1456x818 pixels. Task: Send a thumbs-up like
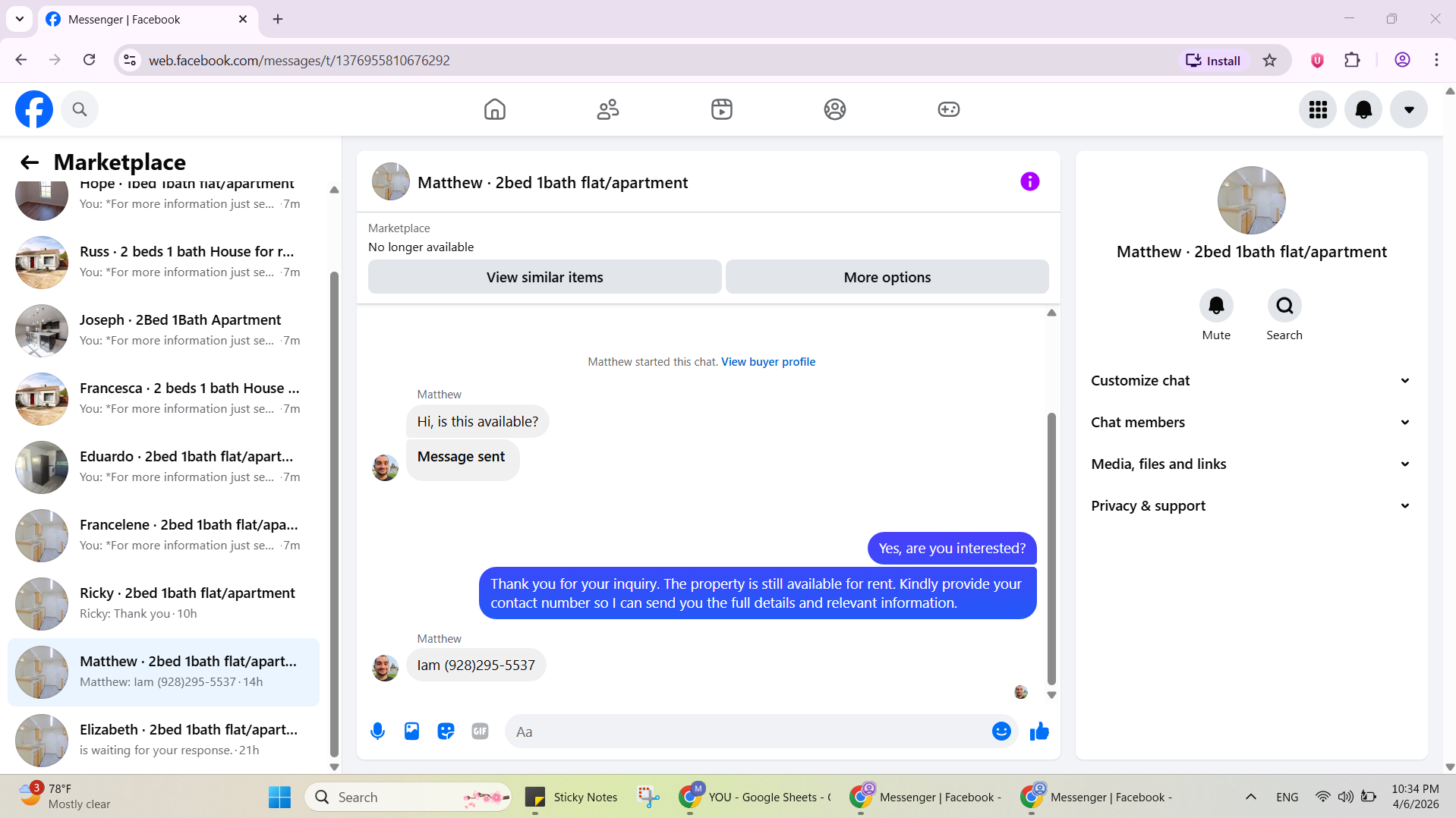coord(1039,731)
